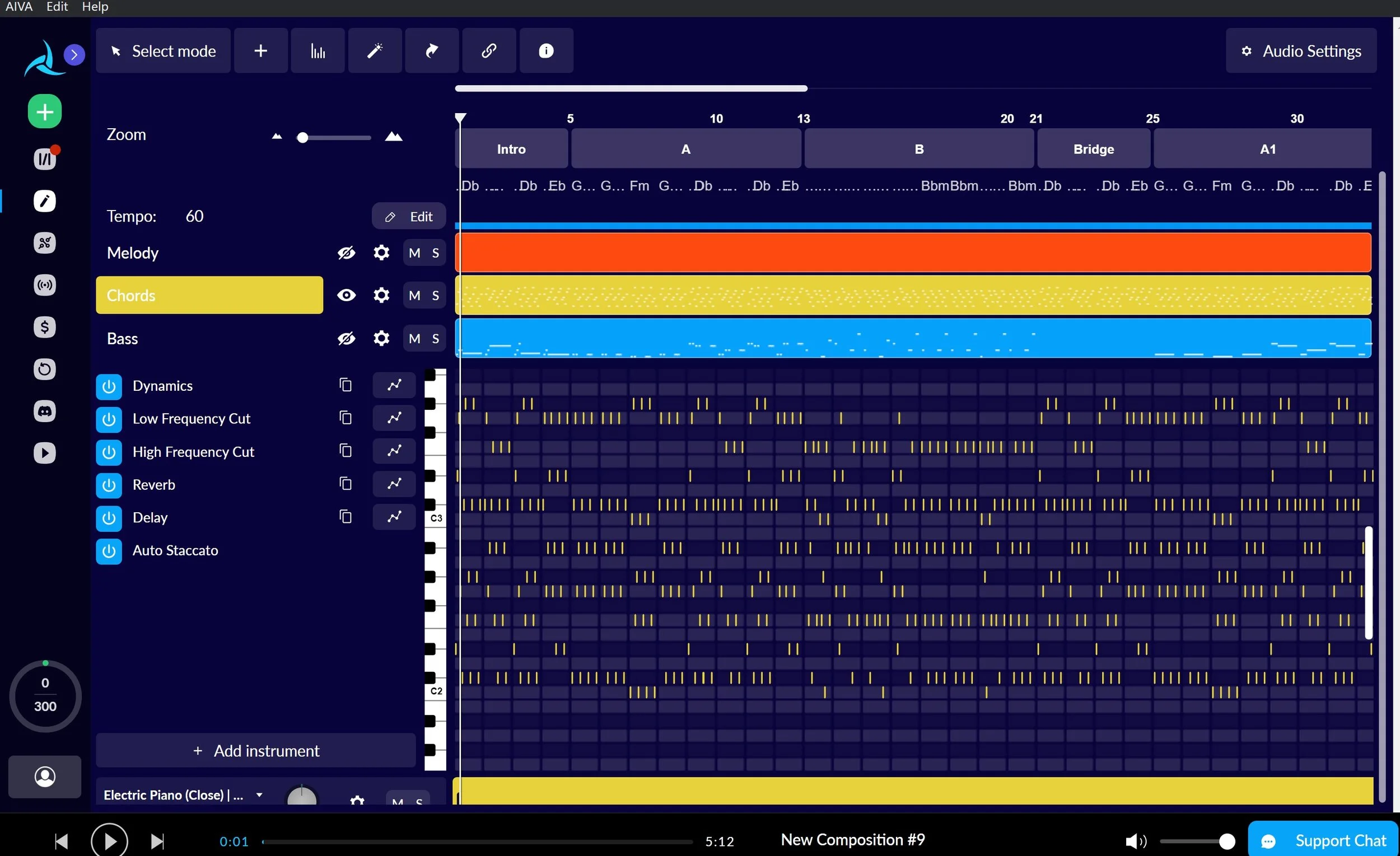Click the Add instrument button
The height and width of the screenshot is (856, 1400).
tap(256, 751)
